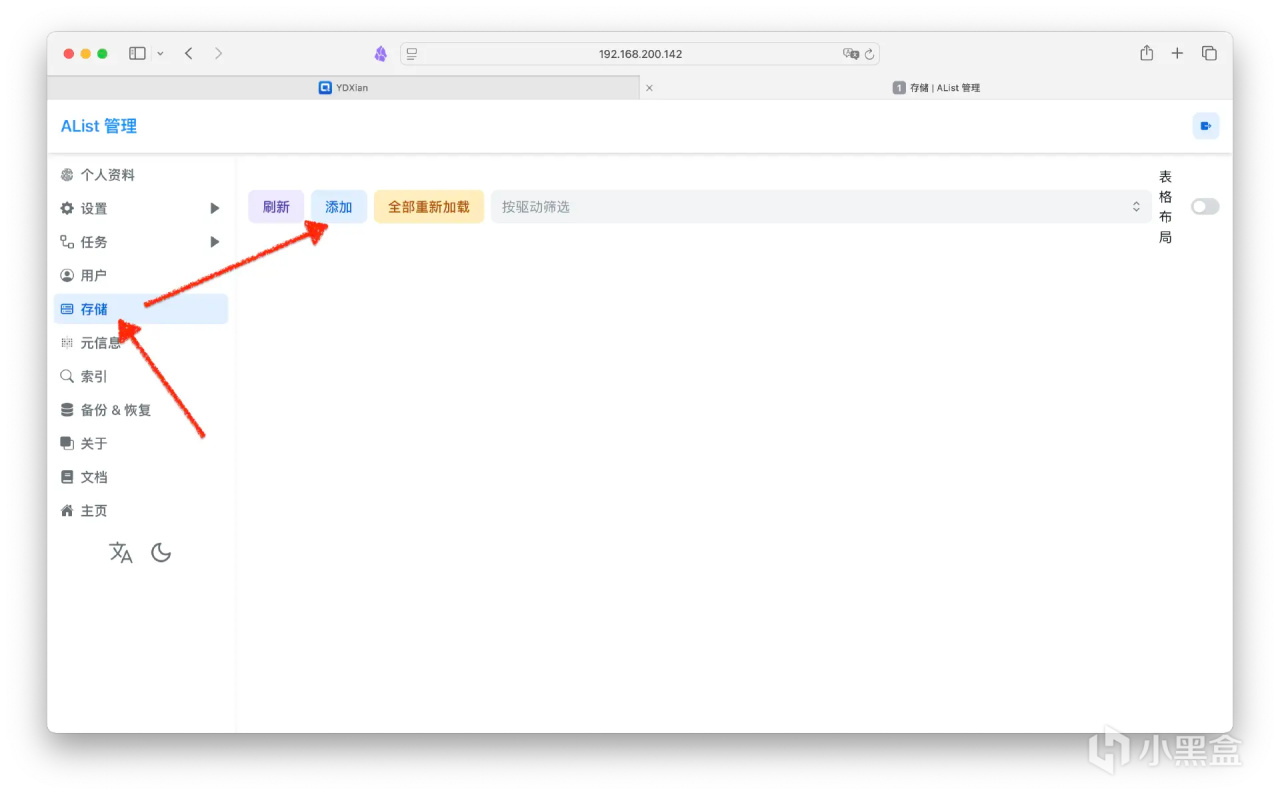The width and height of the screenshot is (1280, 795).
Task: Go to the 索引 page
Action: [x=141, y=376]
